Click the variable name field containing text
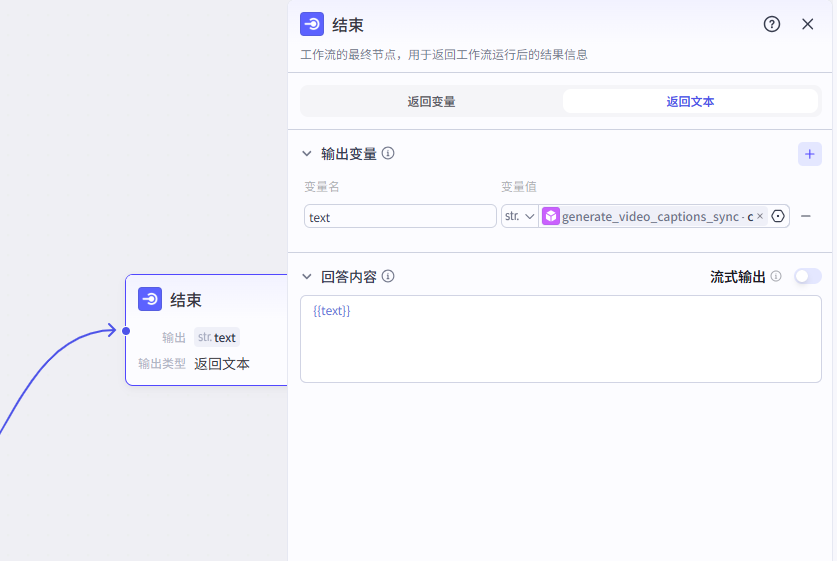Screen dimensions: 837x561 (400, 216)
